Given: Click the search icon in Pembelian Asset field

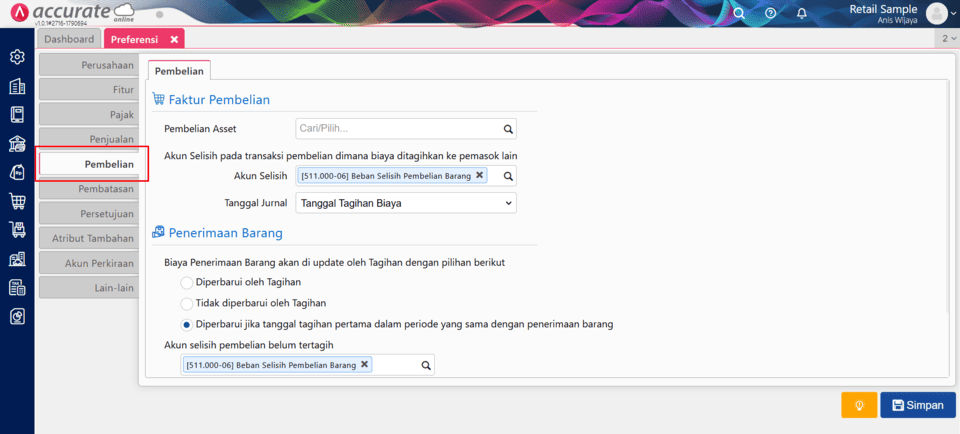Looking at the screenshot, I should [507, 129].
